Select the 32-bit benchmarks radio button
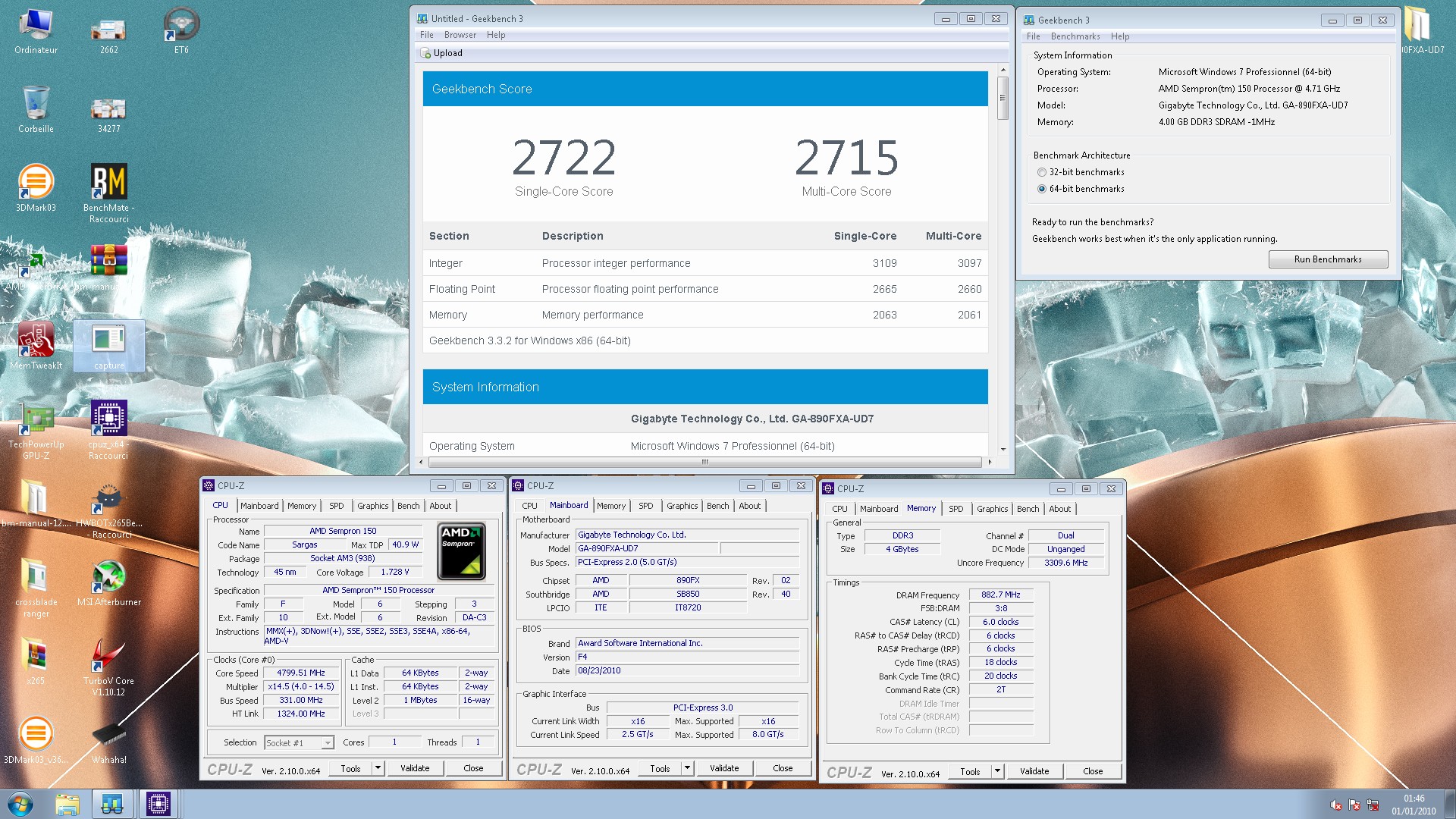Image resolution: width=1456 pixels, height=819 pixels. coord(1042,172)
